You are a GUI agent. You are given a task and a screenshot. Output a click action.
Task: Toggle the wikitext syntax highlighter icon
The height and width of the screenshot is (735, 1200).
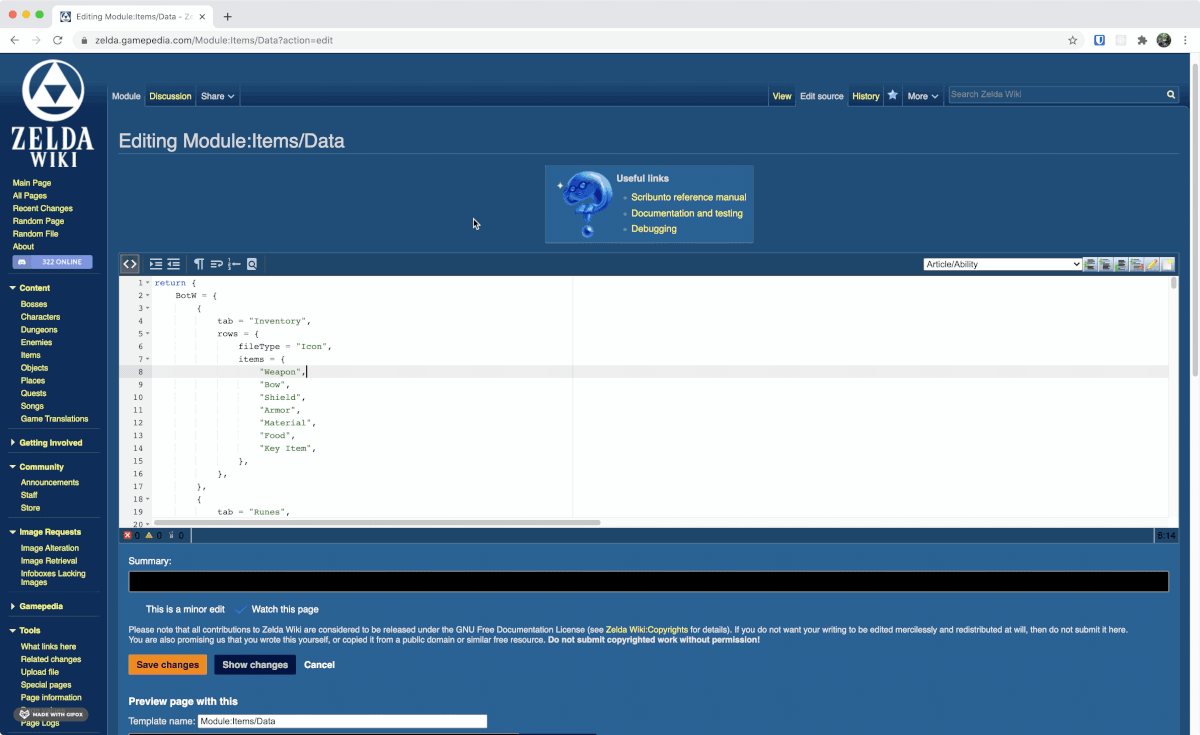[x=129, y=264]
